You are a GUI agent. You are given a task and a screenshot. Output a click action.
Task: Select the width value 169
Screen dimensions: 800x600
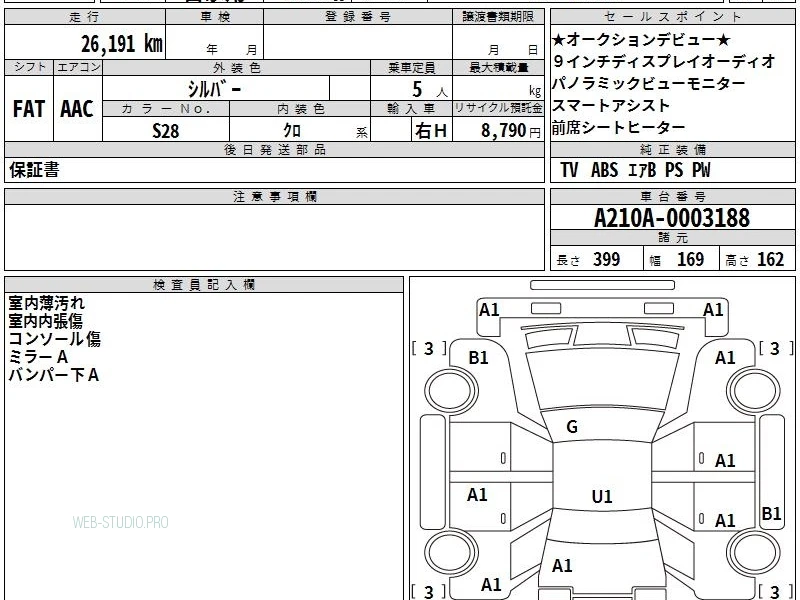click(x=690, y=259)
